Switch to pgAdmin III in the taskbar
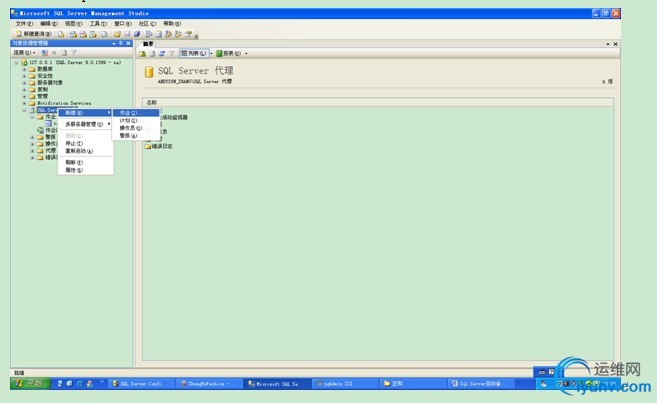Image resolution: width=657 pixels, height=403 pixels. pos(345,384)
